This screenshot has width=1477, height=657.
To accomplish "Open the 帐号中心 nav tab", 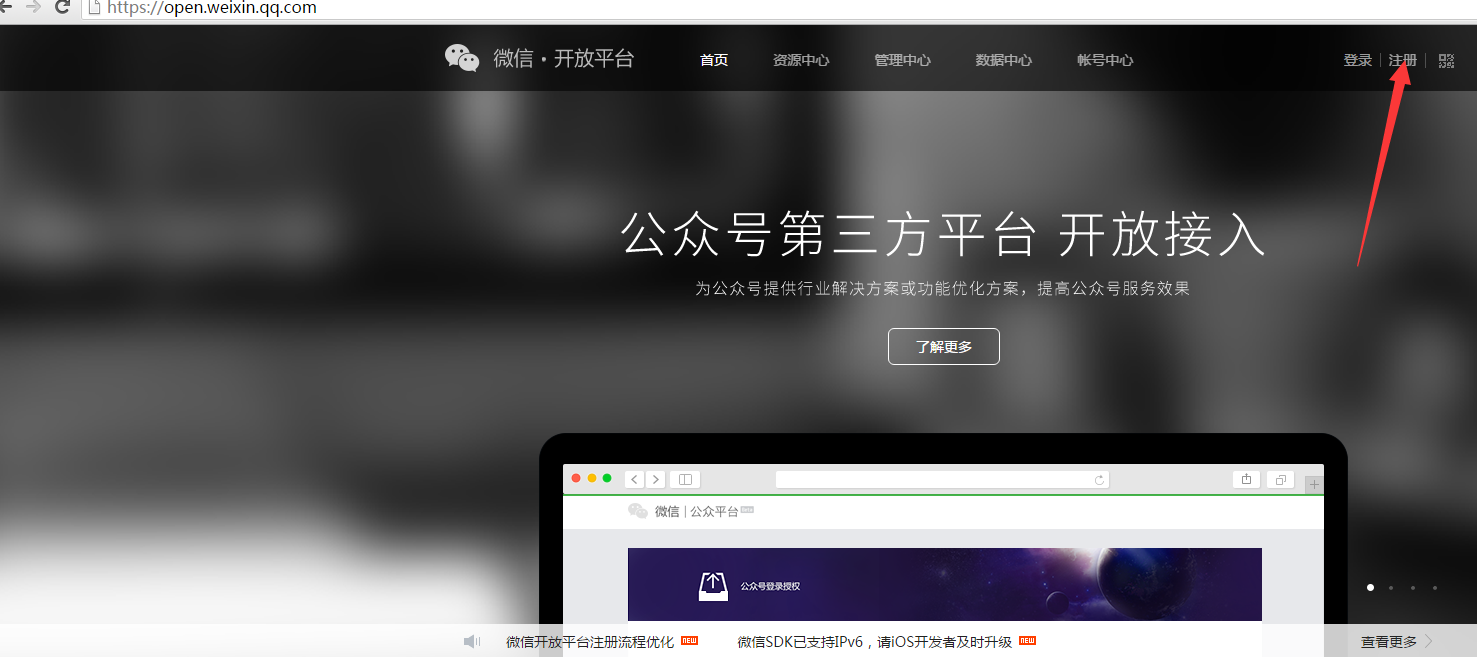I will click(1105, 60).
